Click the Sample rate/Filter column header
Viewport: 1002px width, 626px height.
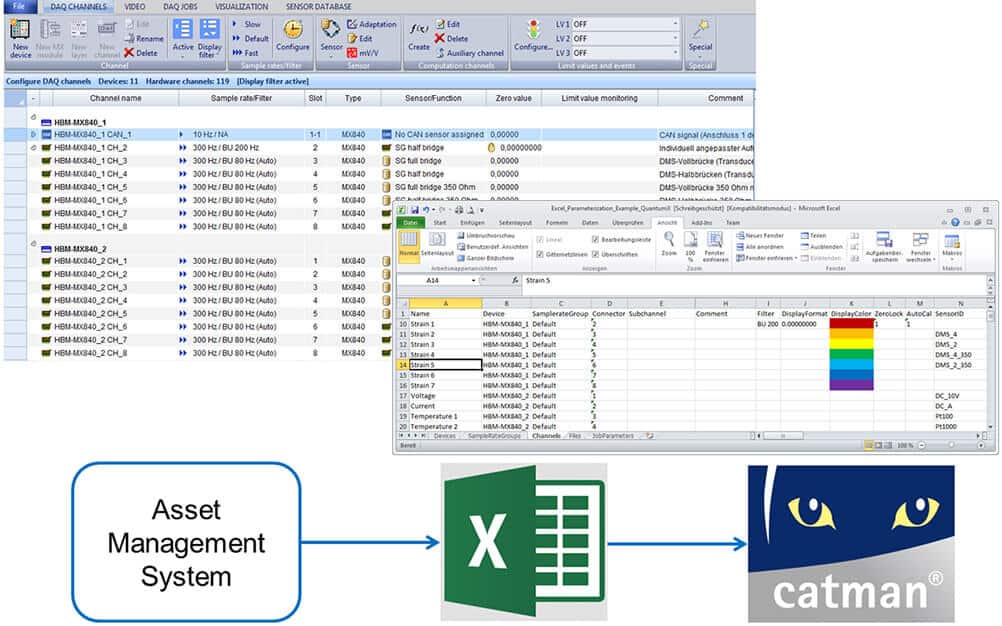(242, 98)
